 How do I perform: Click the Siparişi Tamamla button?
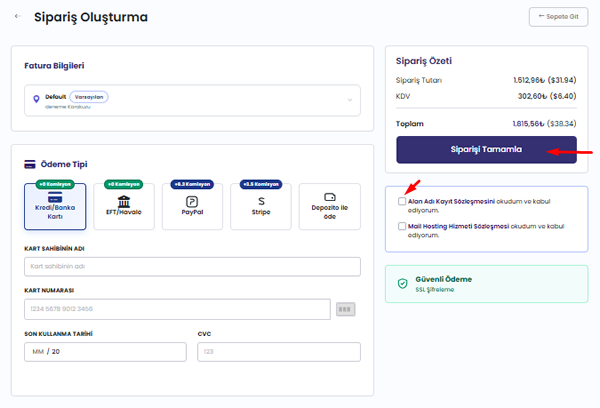coord(486,150)
